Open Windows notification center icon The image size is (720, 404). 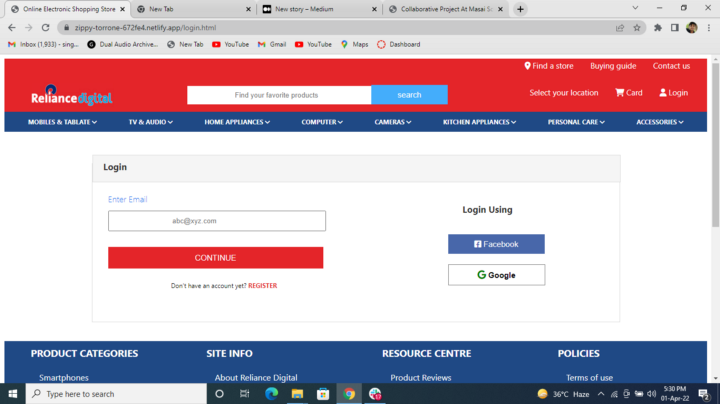703,394
